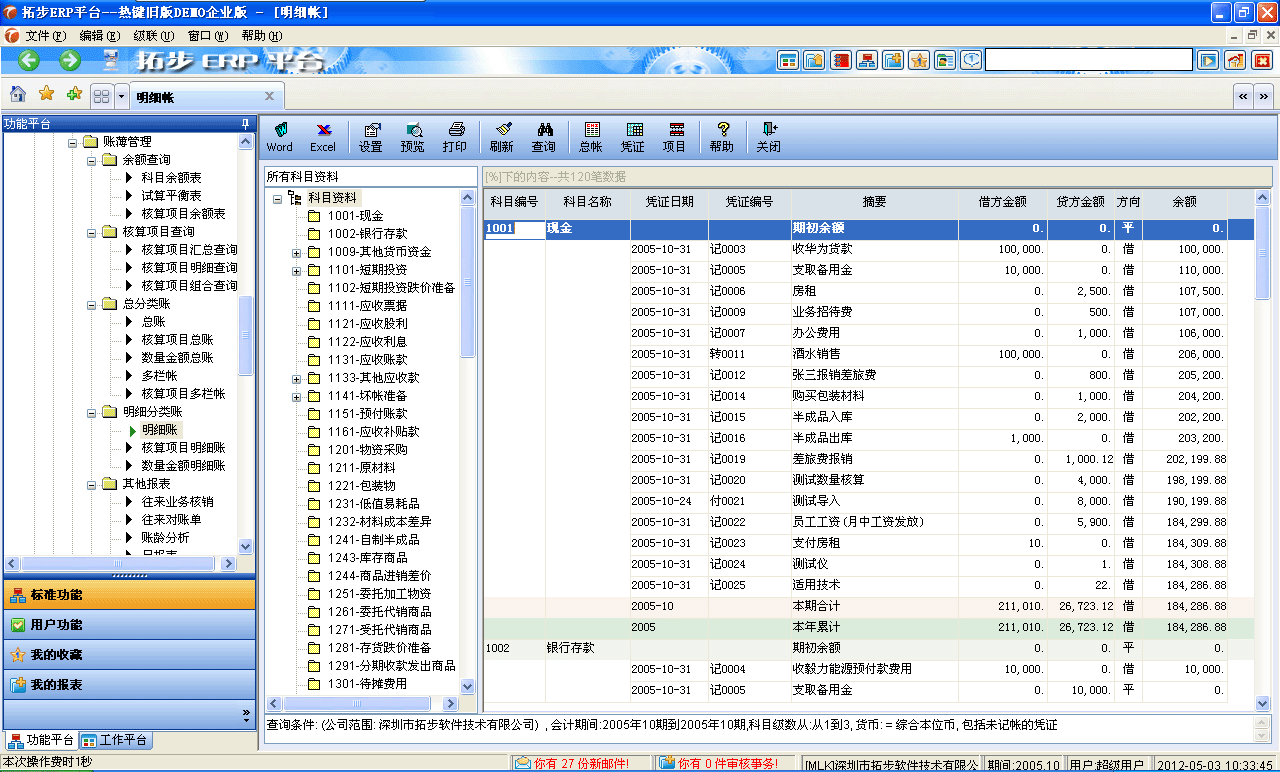This screenshot has width=1280, height=772.
Task: Expand the 1133-其他应收款 tree node
Action: tap(296, 379)
